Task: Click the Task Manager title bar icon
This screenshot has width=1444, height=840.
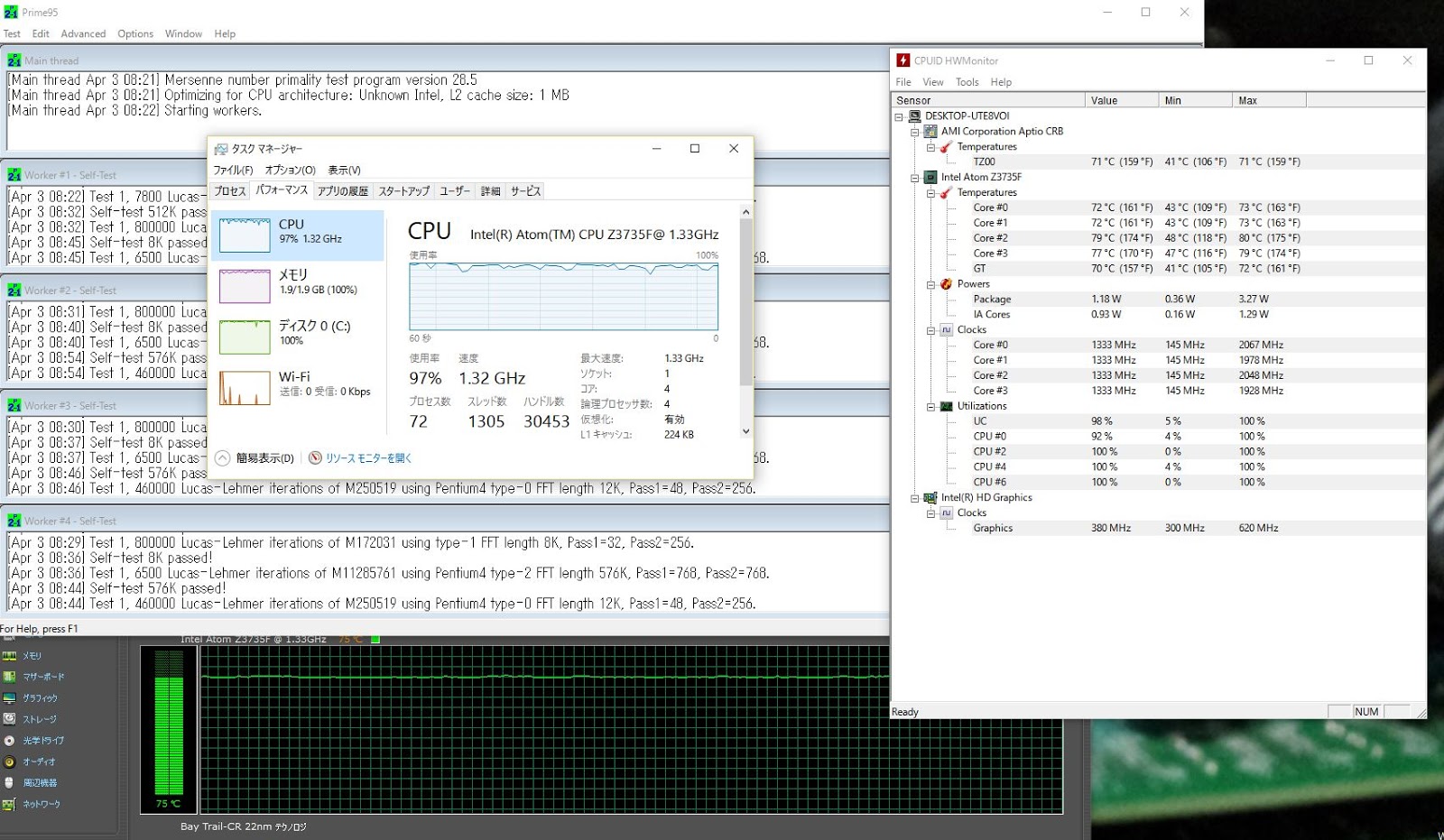Action: 221,149
